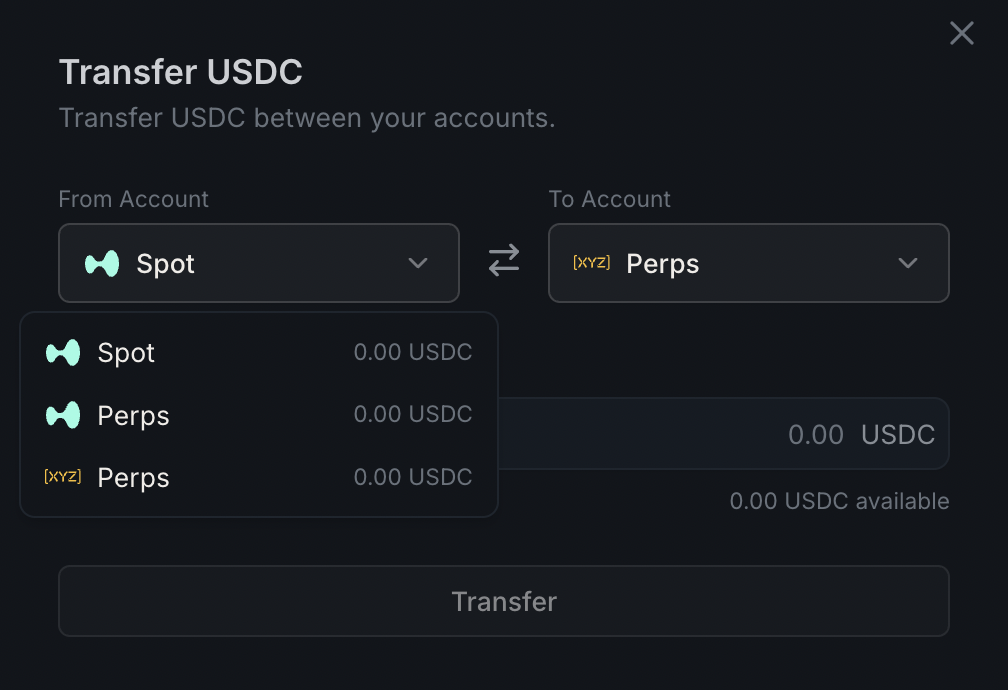Click the XYZ Perps row's USDC balance
The image size is (1008, 690).
pos(412,477)
